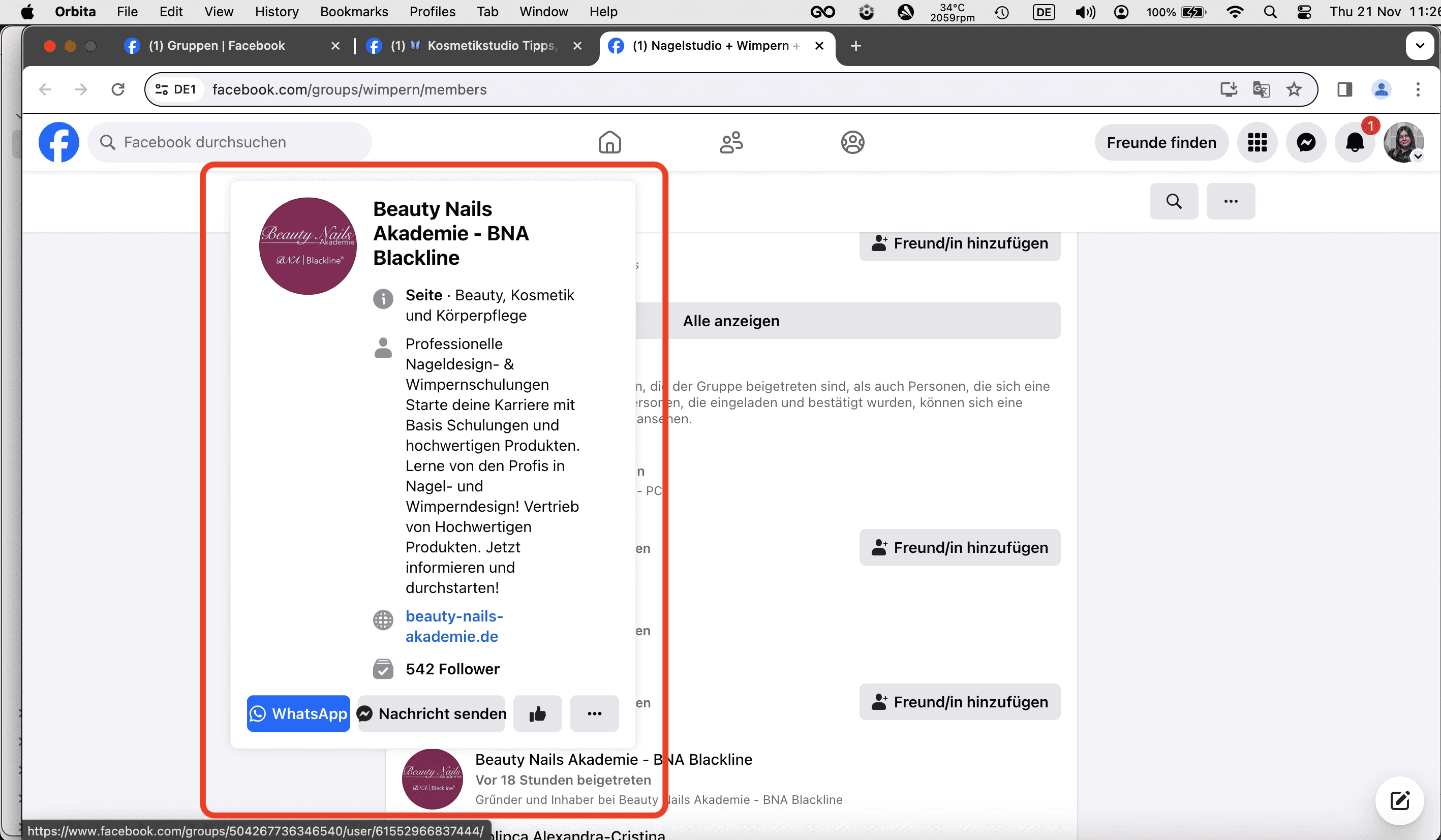
Task: Click the blue WhatsApp button
Action: point(298,713)
